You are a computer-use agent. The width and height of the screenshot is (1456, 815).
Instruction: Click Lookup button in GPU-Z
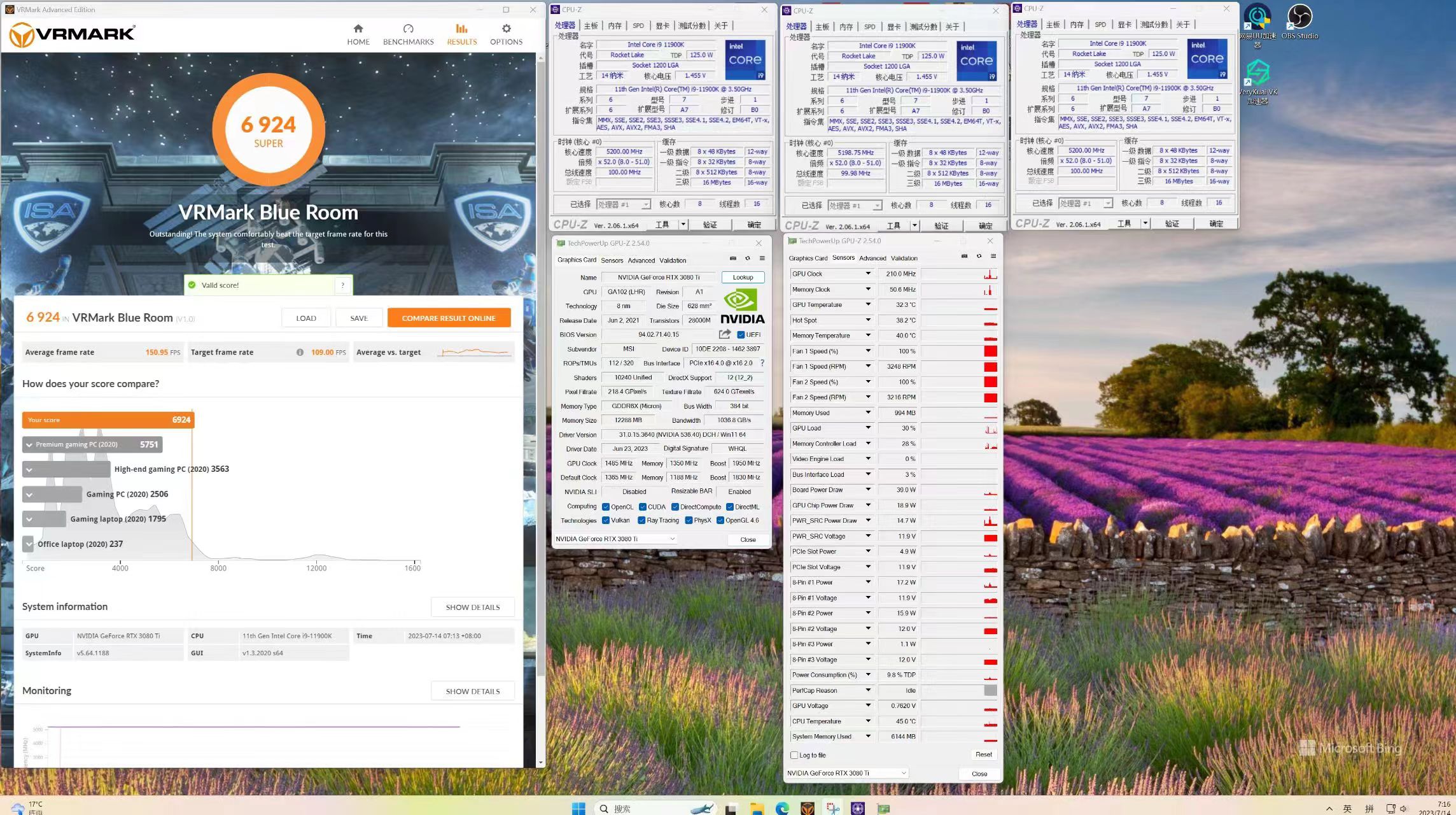(743, 277)
